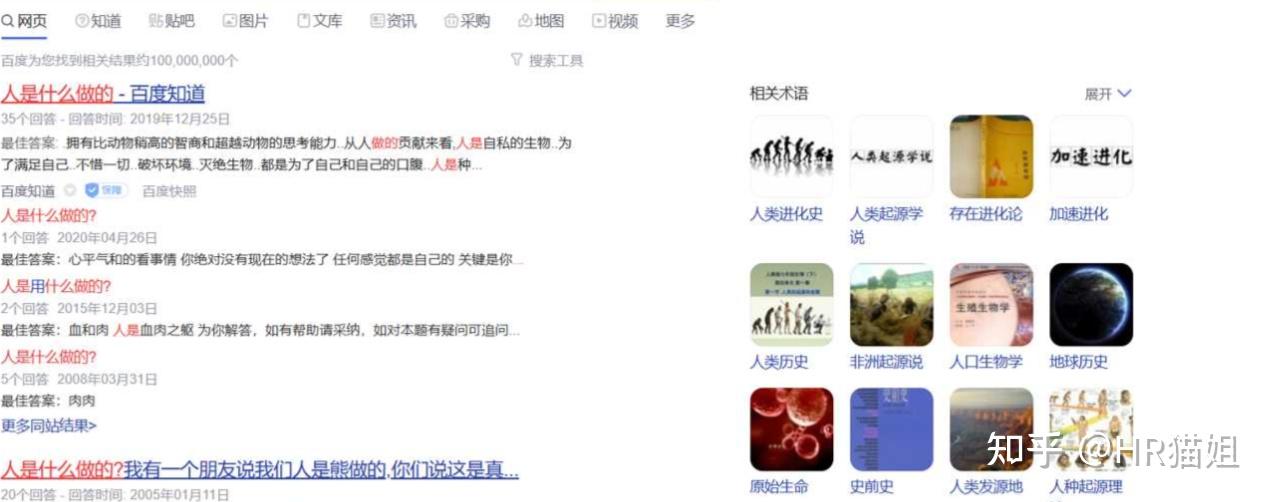Image resolution: width=1272 pixels, height=502 pixels.
Task: Open the 人是用什么做的? sub-result
Action: (56, 286)
